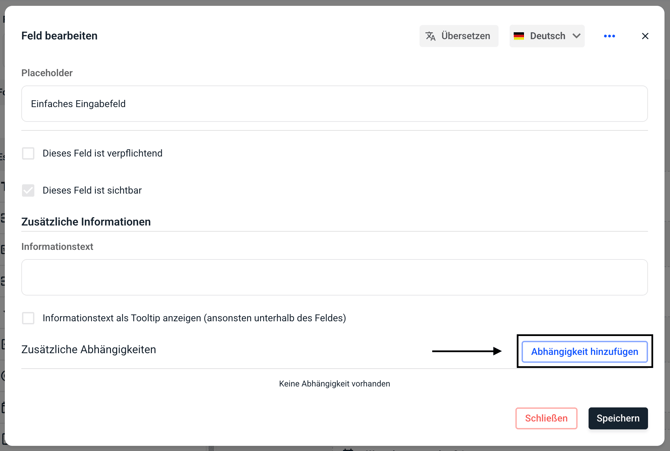Viewport: 670px width, 451px height.
Task: Click the arrow pointing to Abhängigkeit hinzufügen
Action: pyautogui.click(x=466, y=351)
